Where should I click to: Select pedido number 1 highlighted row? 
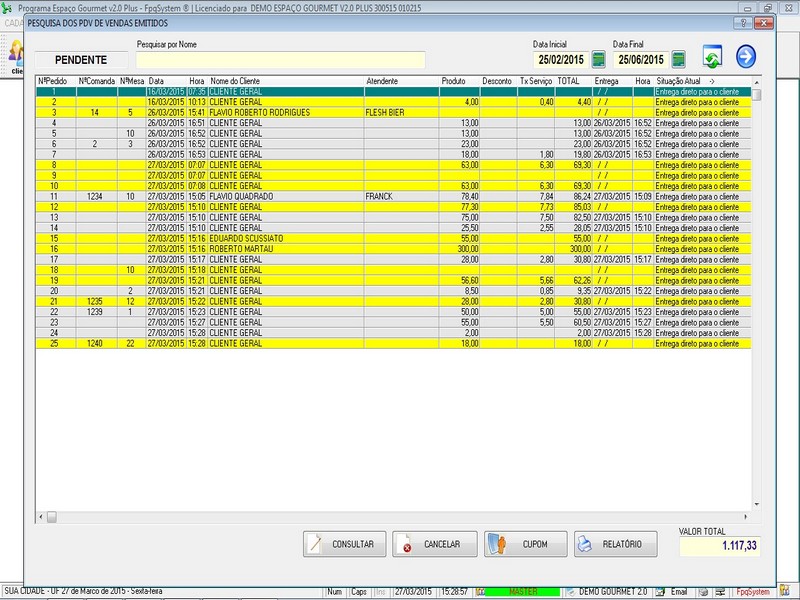point(393,92)
